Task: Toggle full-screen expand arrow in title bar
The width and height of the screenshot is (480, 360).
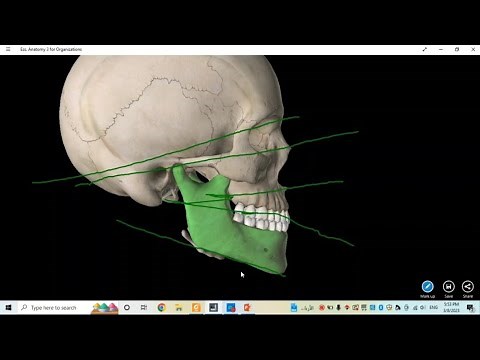Action: point(425,49)
